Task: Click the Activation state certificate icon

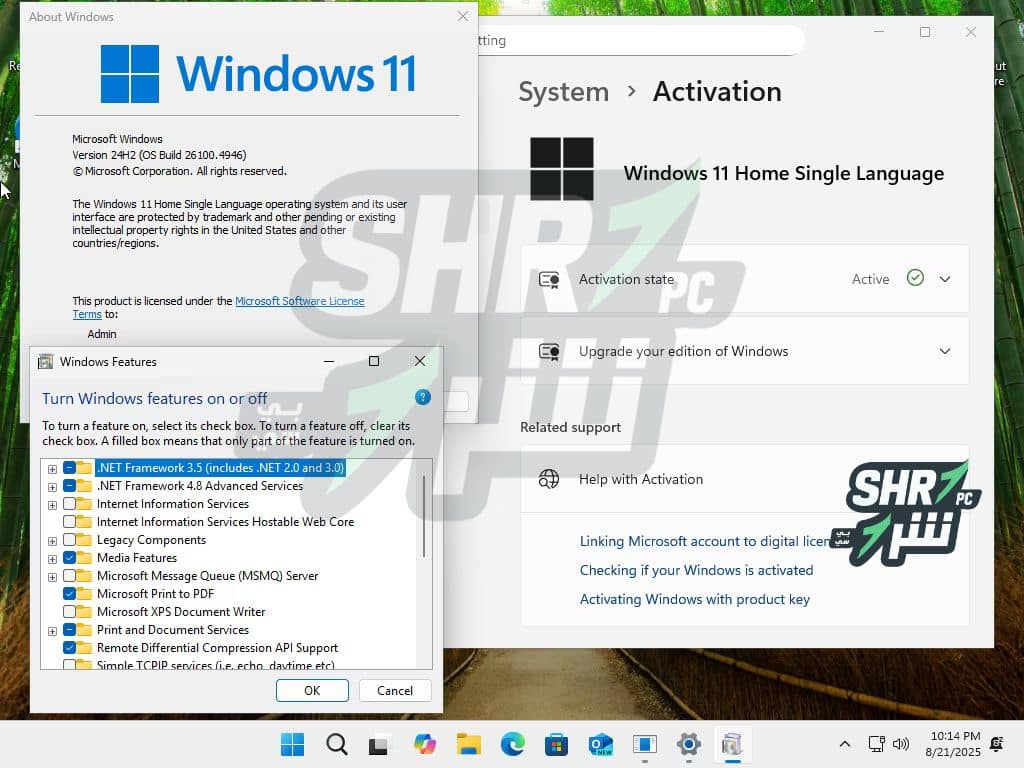Action: tap(549, 280)
